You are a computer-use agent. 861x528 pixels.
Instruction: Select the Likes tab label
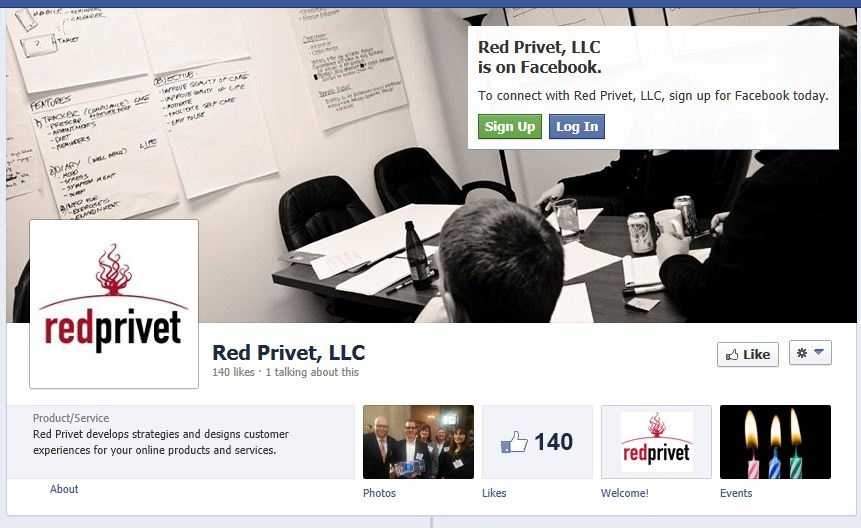tap(494, 493)
